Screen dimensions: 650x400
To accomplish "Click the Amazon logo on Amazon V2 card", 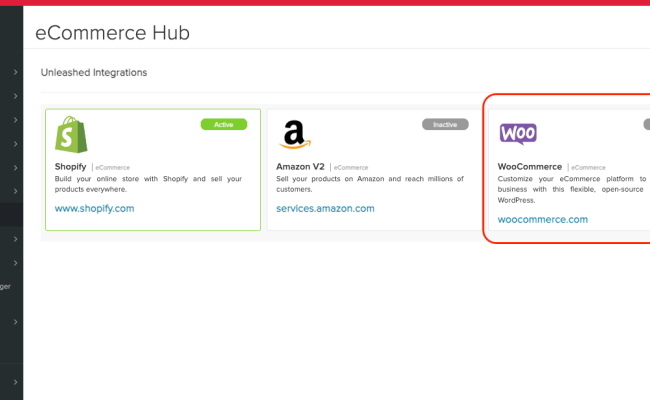I will pos(295,135).
